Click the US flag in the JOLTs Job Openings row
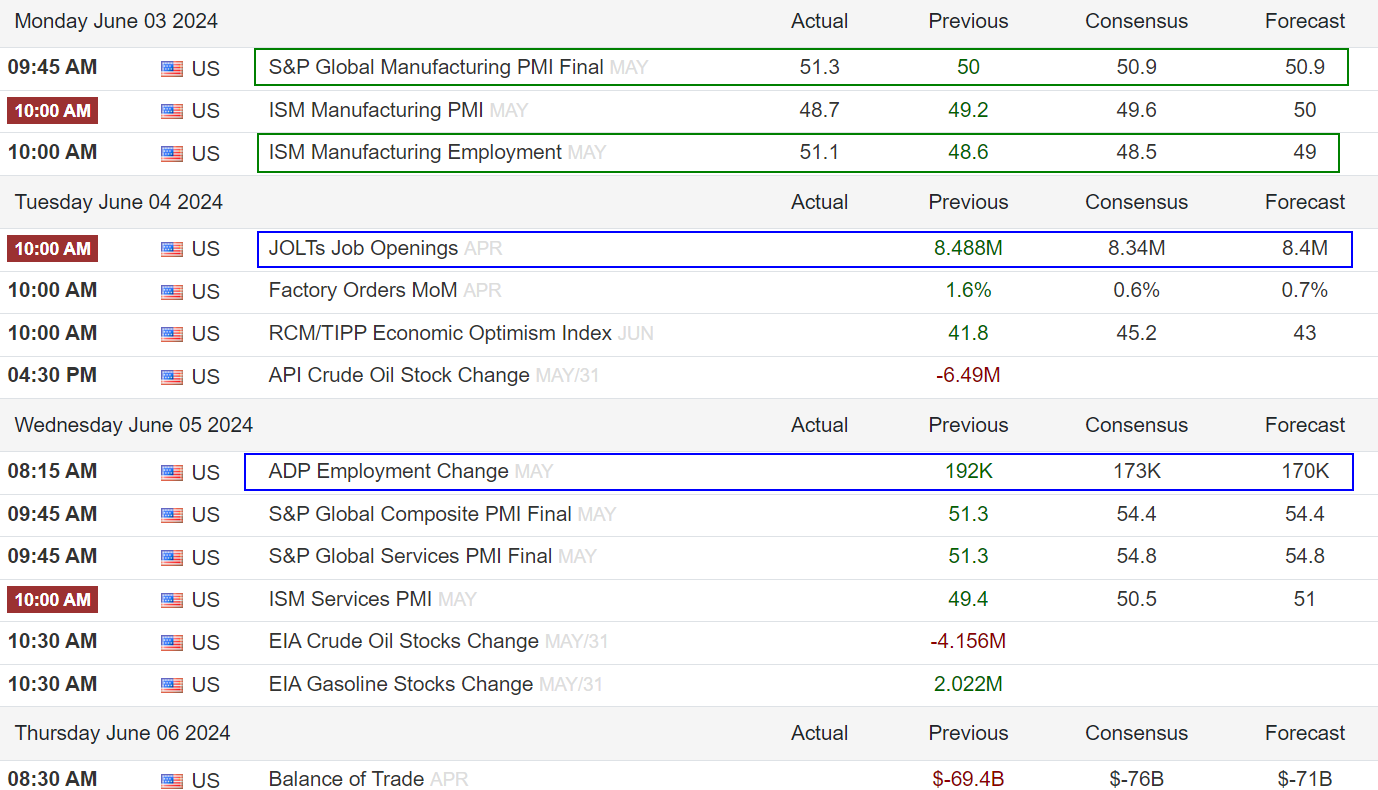The width and height of the screenshot is (1378, 790). pyautogui.click(x=172, y=250)
